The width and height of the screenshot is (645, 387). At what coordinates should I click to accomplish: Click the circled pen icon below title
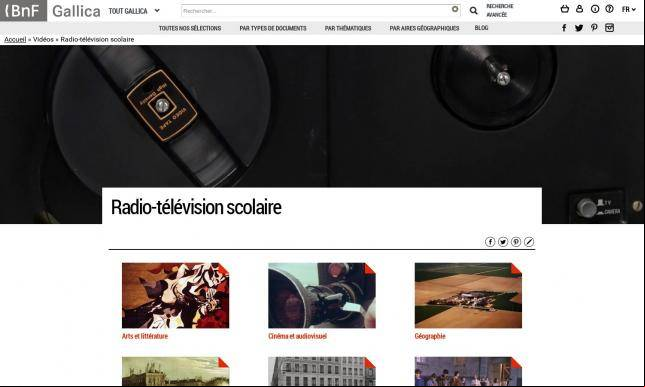[x=529, y=242]
